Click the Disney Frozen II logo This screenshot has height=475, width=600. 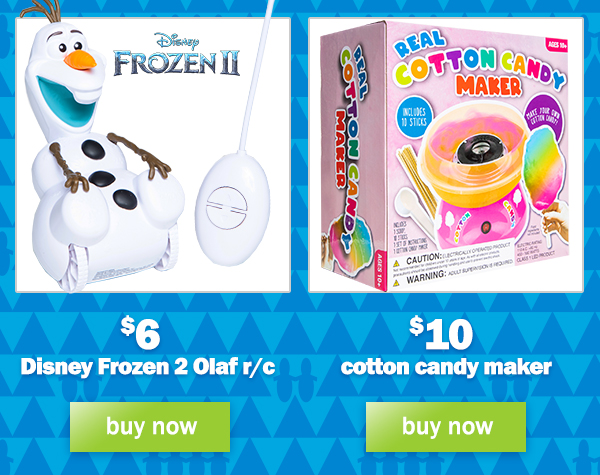click(176, 55)
